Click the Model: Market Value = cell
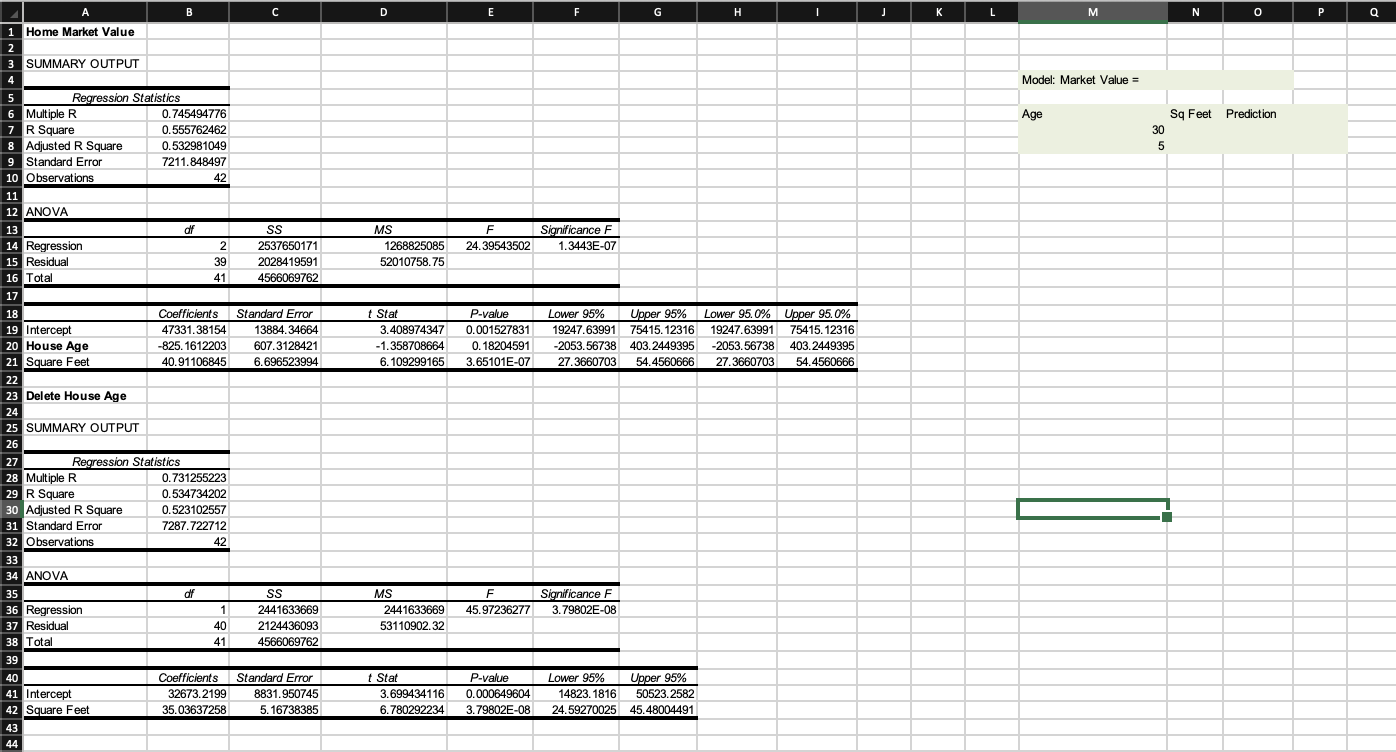Viewport: 1396px width, 752px height. (1092, 79)
